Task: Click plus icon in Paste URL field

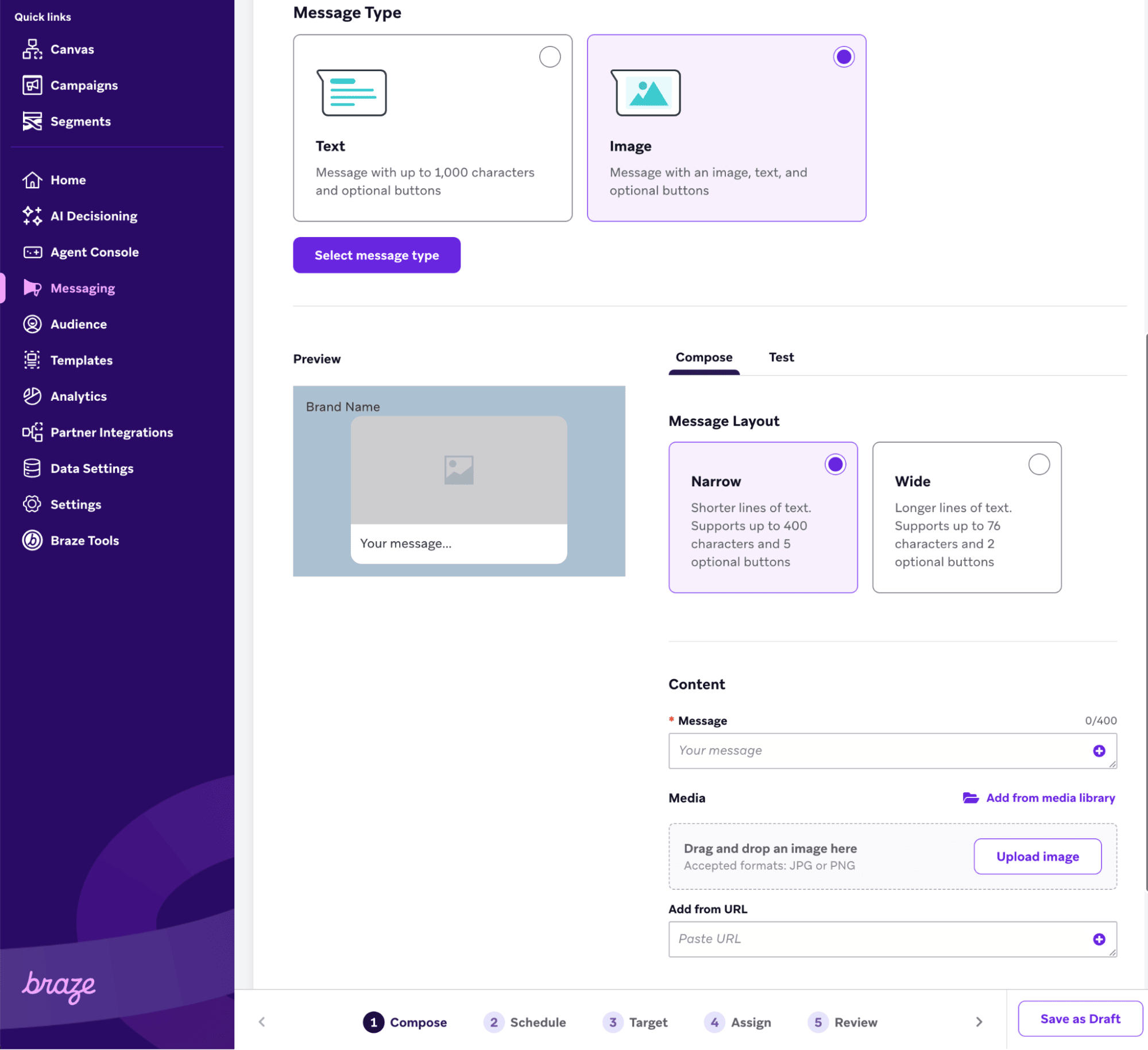Action: click(x=1099, y=939)
